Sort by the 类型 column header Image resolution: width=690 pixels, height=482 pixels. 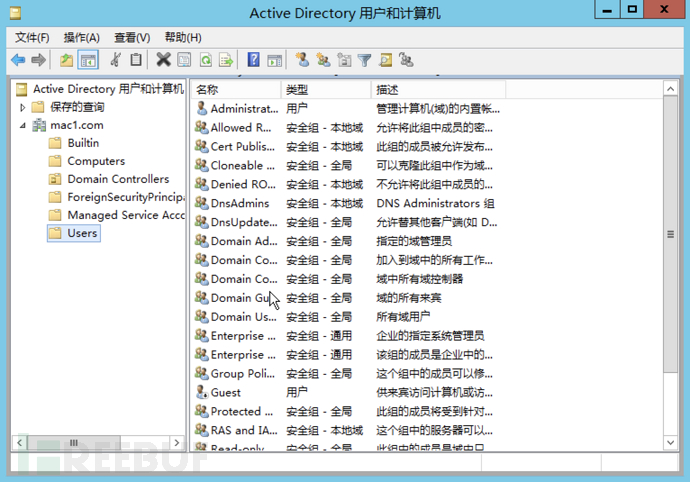326,90
